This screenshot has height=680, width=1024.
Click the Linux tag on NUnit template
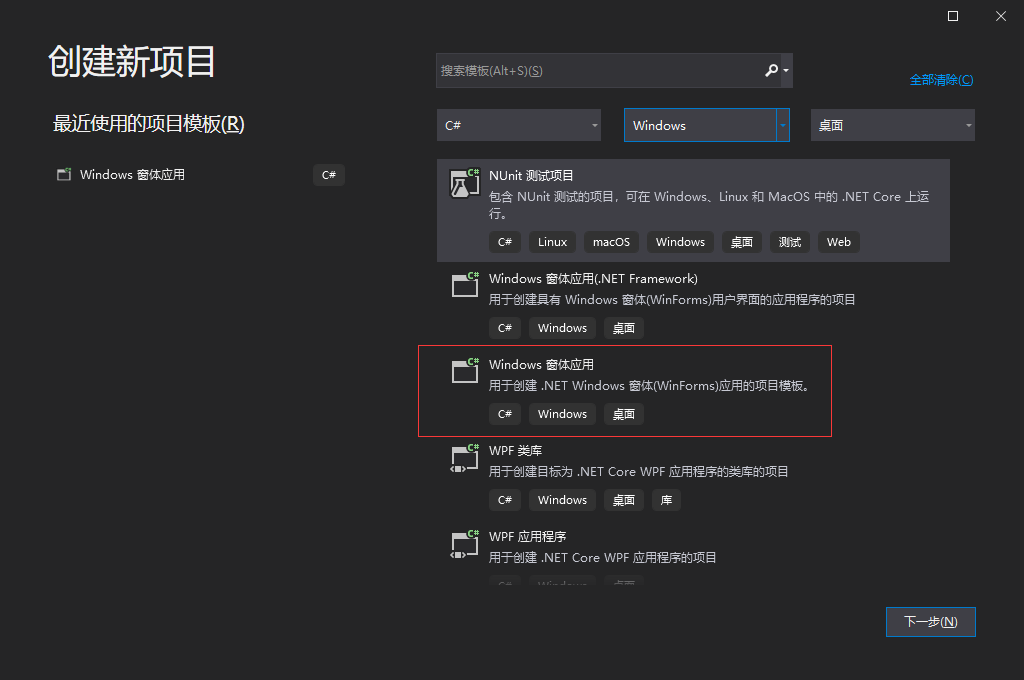coord(552,242)
